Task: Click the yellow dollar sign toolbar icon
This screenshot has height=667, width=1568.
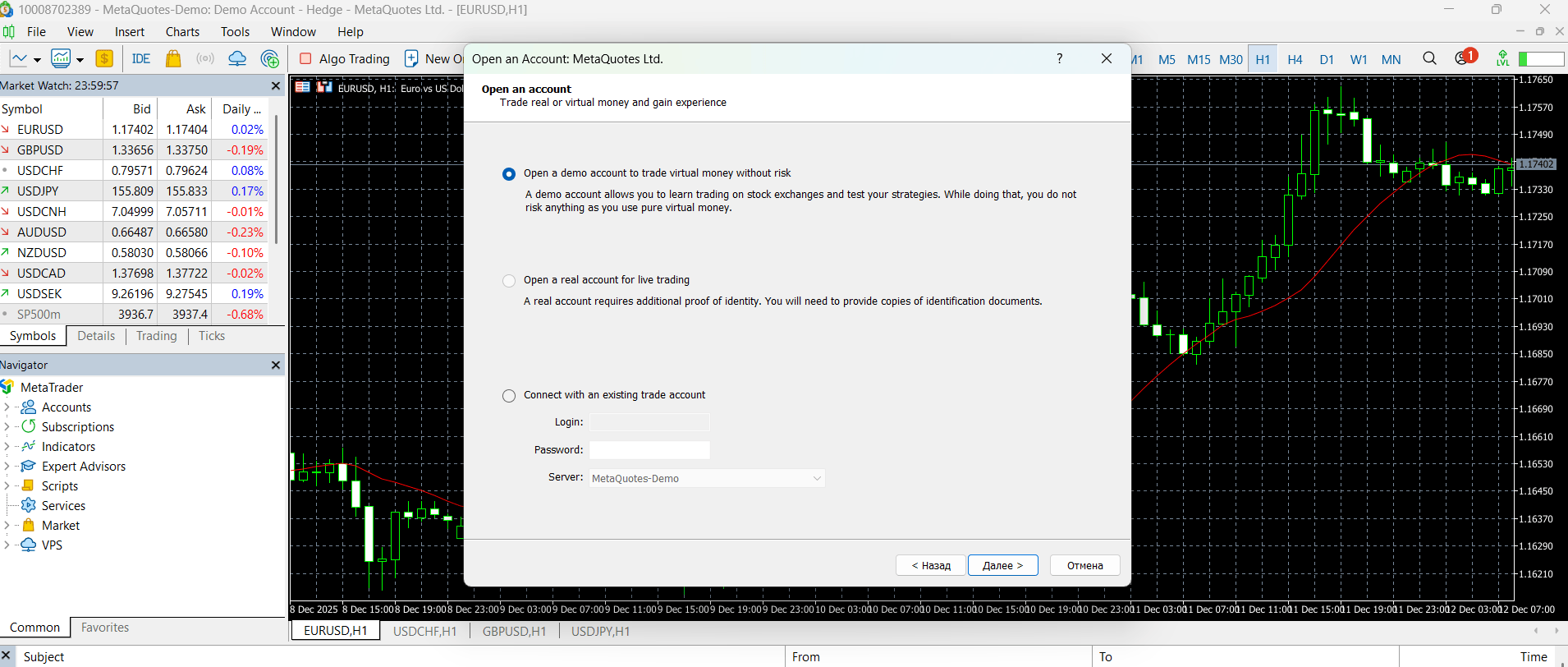Action: (104, 59)
